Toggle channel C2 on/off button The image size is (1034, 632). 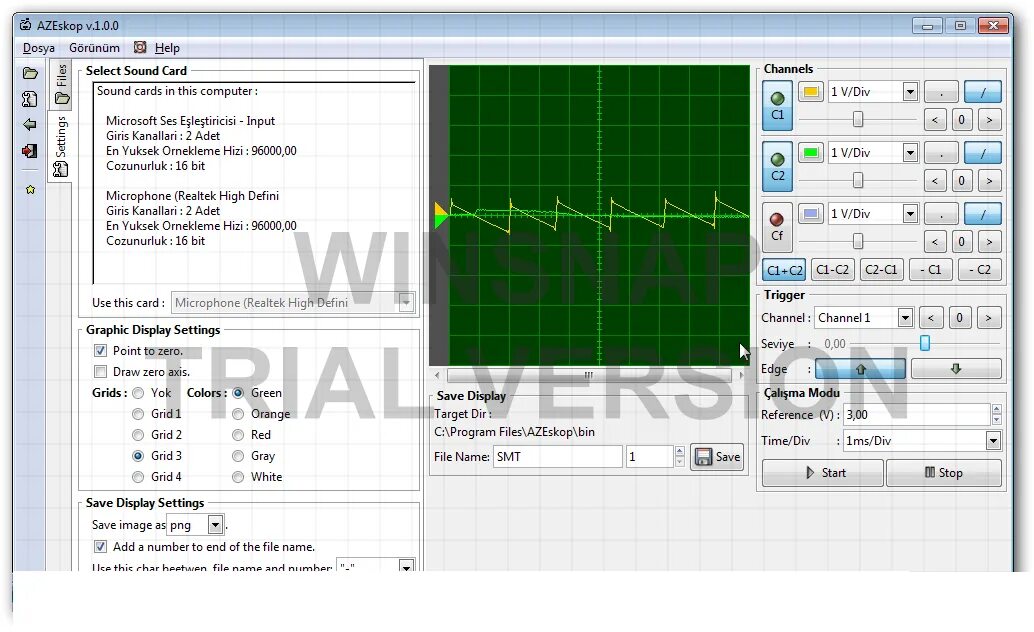click(777, 166)
